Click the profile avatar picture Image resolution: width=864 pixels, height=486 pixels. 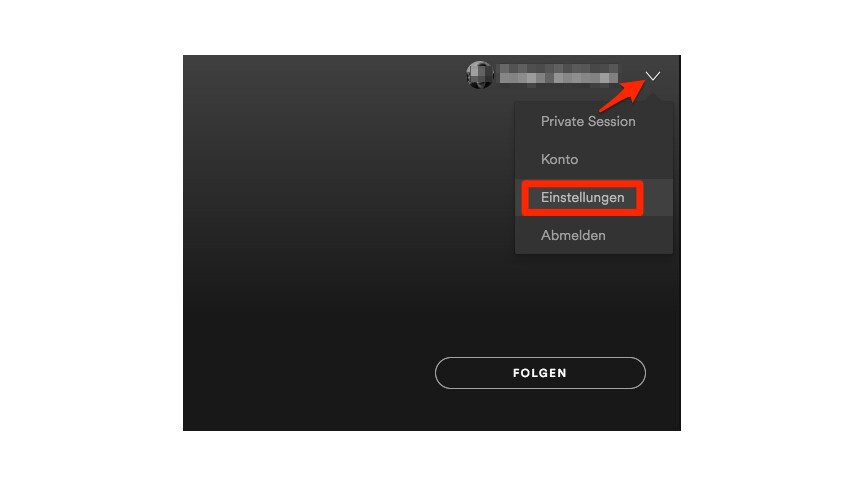tap(479, 75)
